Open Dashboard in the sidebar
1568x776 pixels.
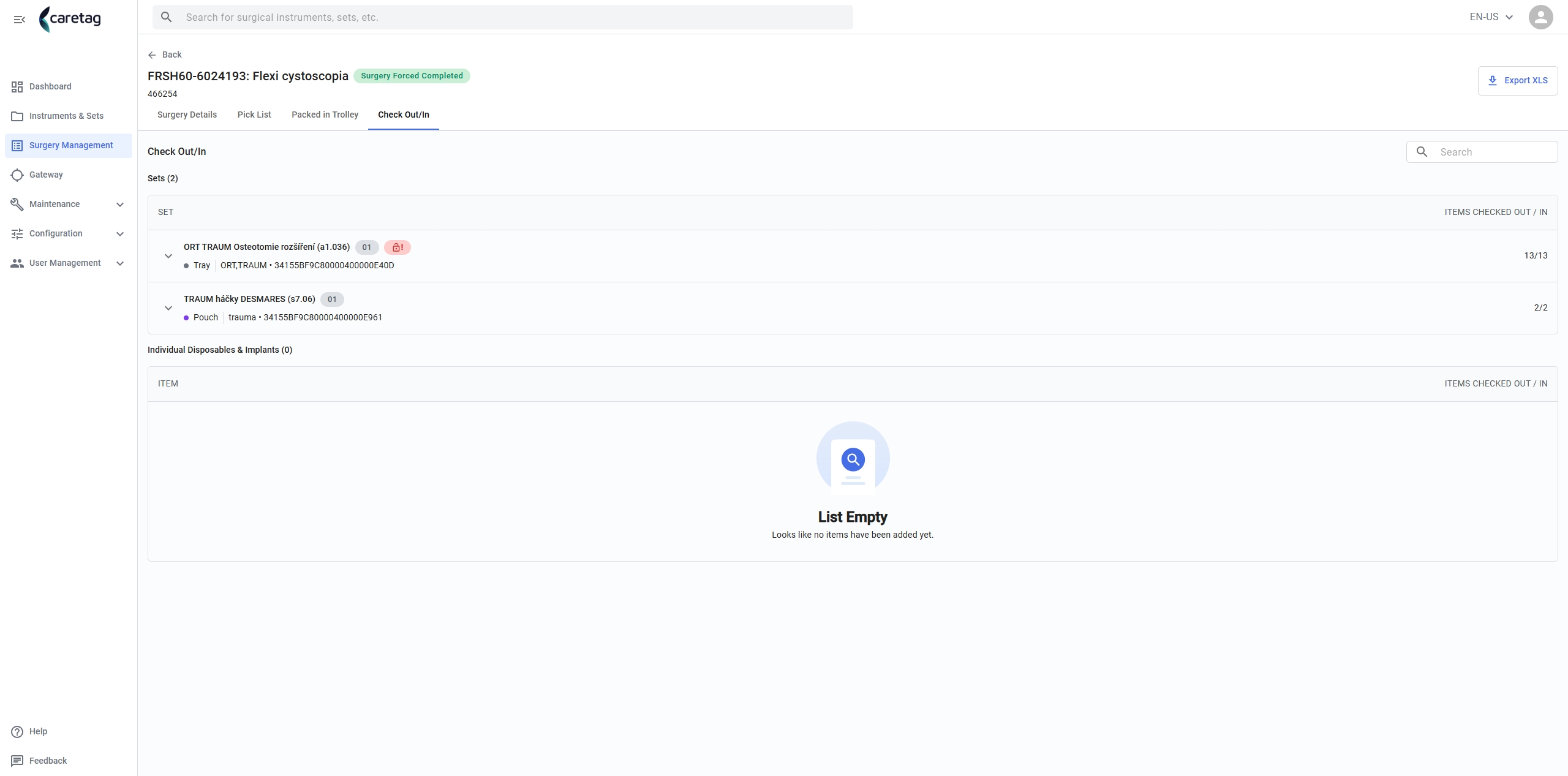[x=69, y=86]
